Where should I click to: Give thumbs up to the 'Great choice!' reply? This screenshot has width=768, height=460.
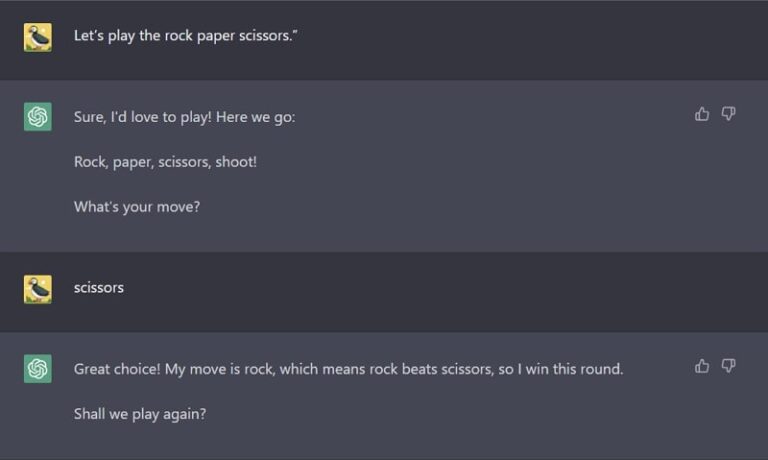tap(702, 366)
